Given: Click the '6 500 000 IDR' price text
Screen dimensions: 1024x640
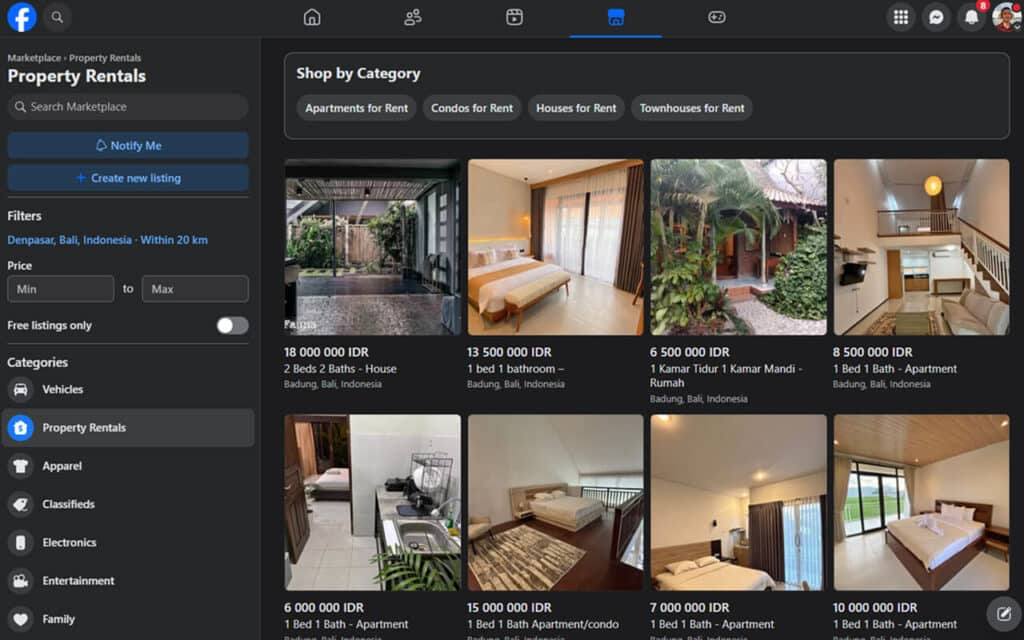Looking at the screenshot, I should (x=690, y=352).
